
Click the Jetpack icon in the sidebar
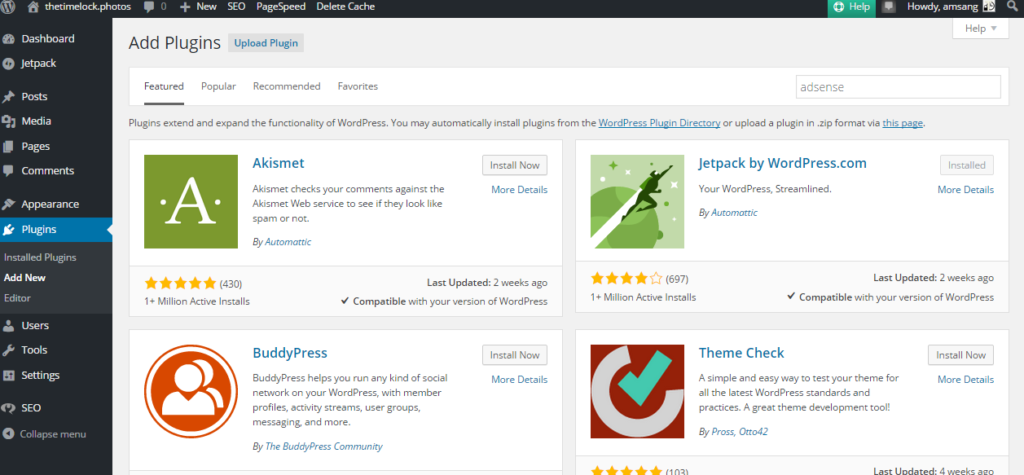[x=8, y=63]
